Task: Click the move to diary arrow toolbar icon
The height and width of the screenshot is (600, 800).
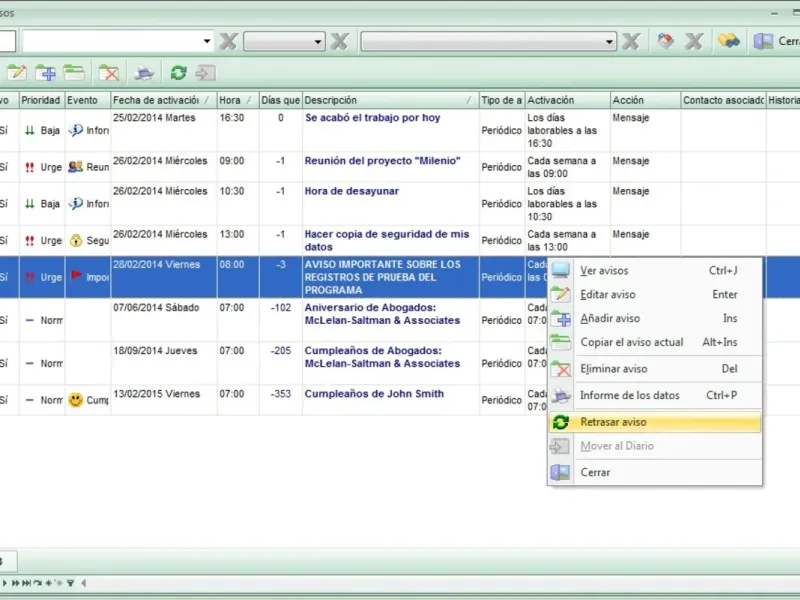Action: point(205,73)
